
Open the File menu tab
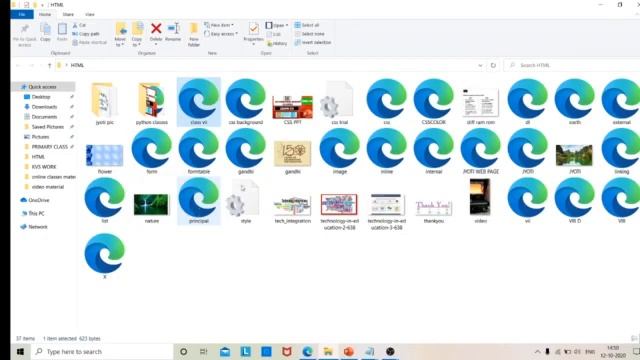tap(22, 14)
